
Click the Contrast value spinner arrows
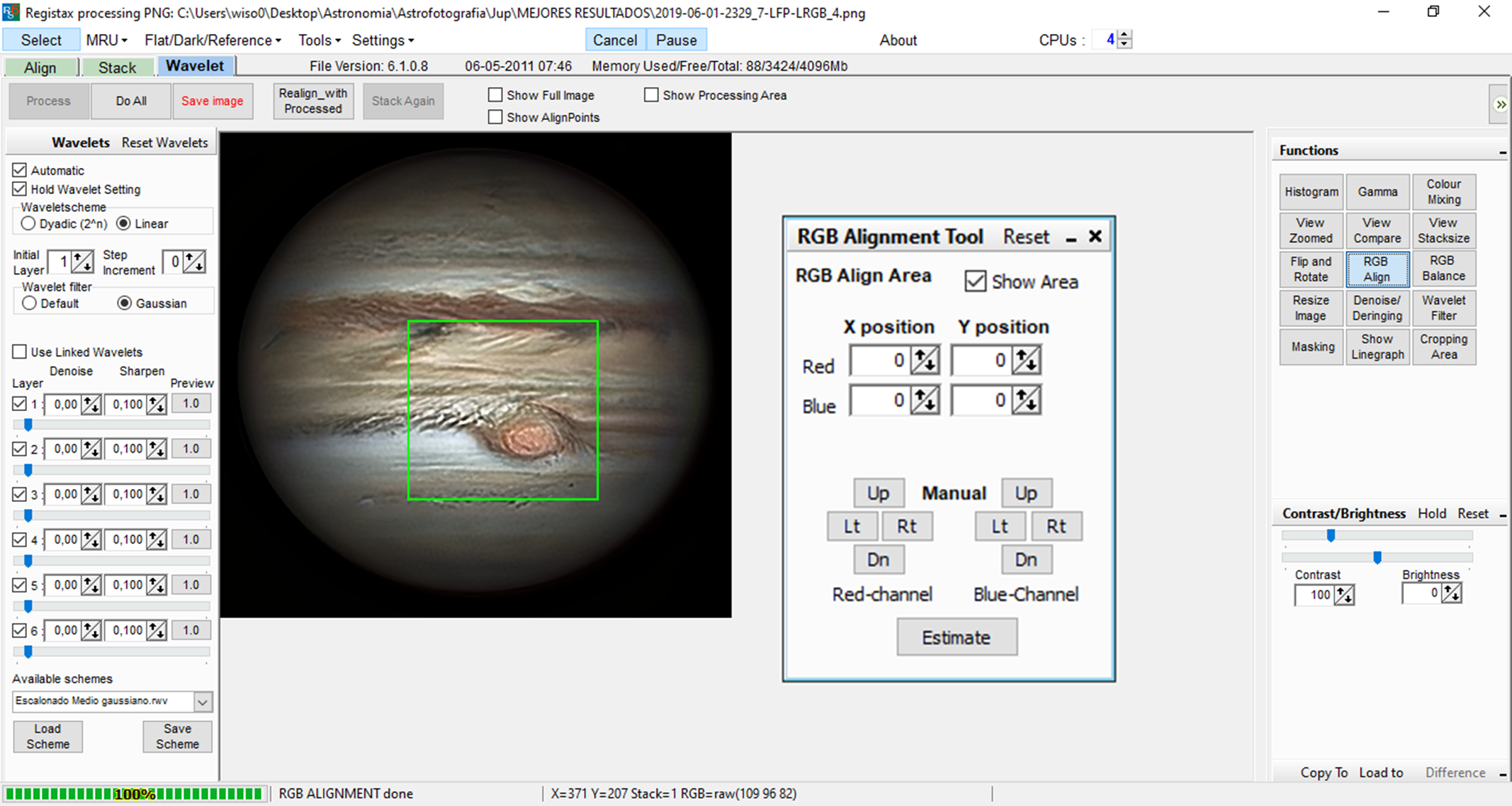pyautogui.click(x=1344, y=595)
